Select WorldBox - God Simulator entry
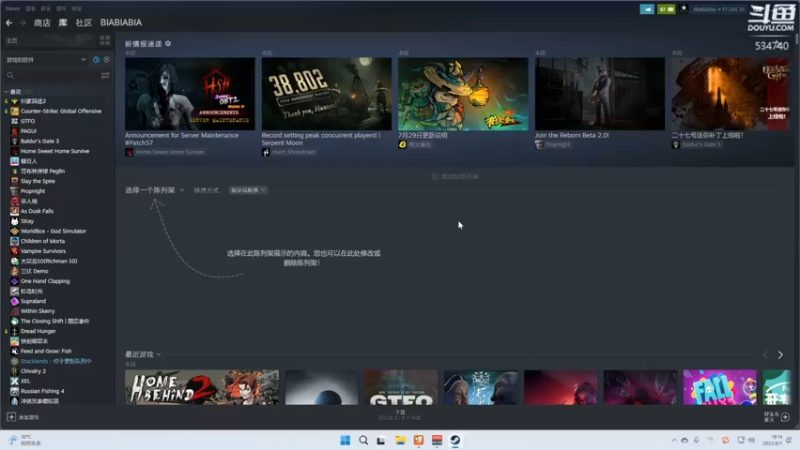The width and height of the screenshot is (800, 450). 53,231
